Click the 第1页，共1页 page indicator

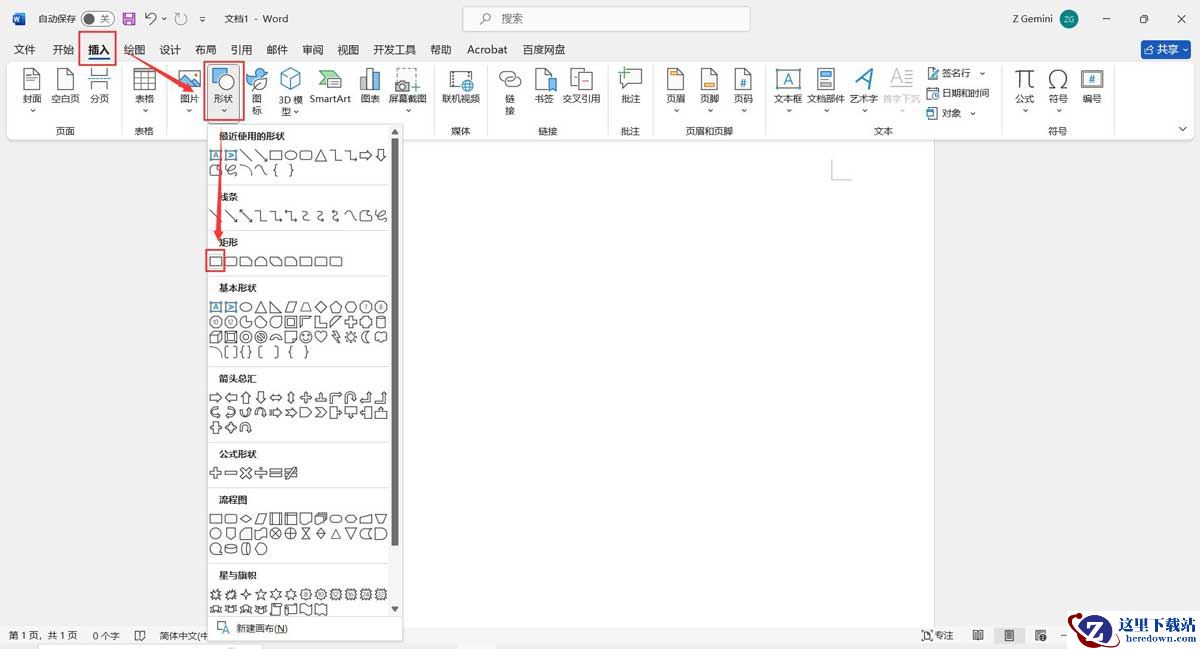[43, 636]
